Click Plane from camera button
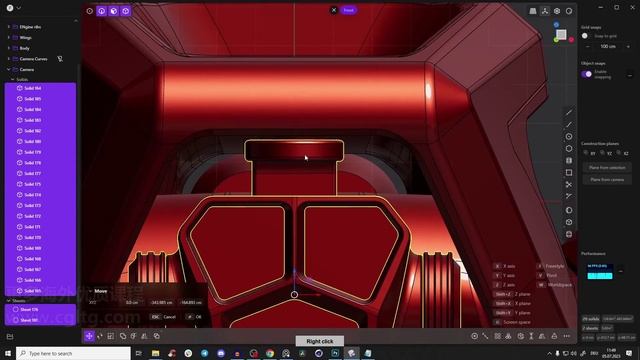The height and width of the screenshot is (360, 640). pyautogui.click(x=607, y=180)
